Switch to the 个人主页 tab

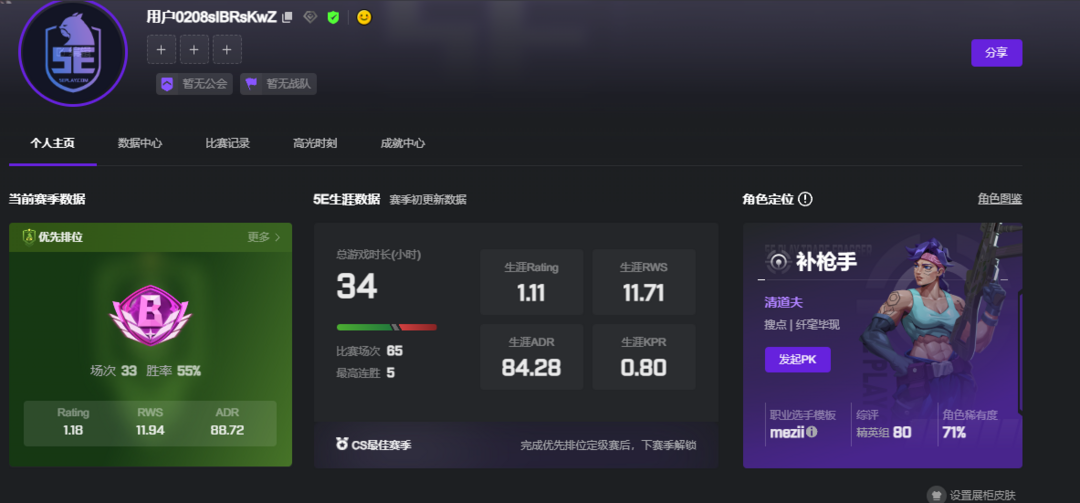(52, 143)
